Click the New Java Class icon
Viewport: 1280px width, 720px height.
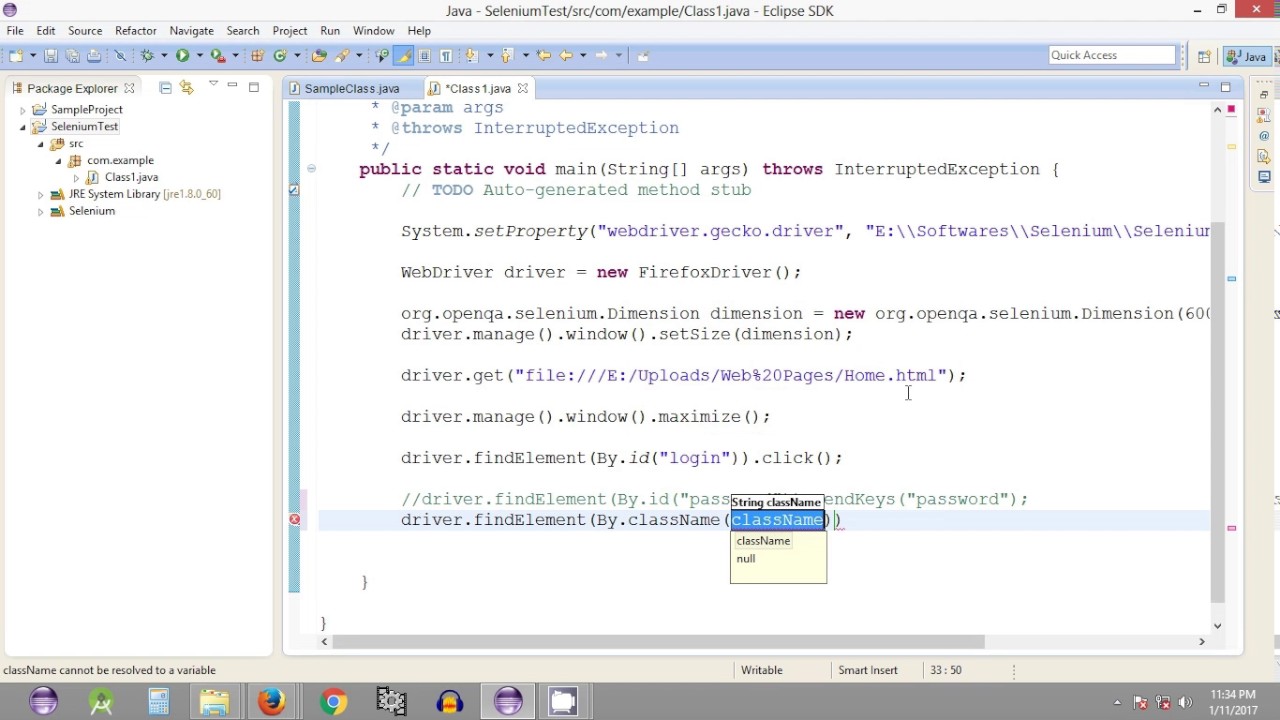(280, 56)
